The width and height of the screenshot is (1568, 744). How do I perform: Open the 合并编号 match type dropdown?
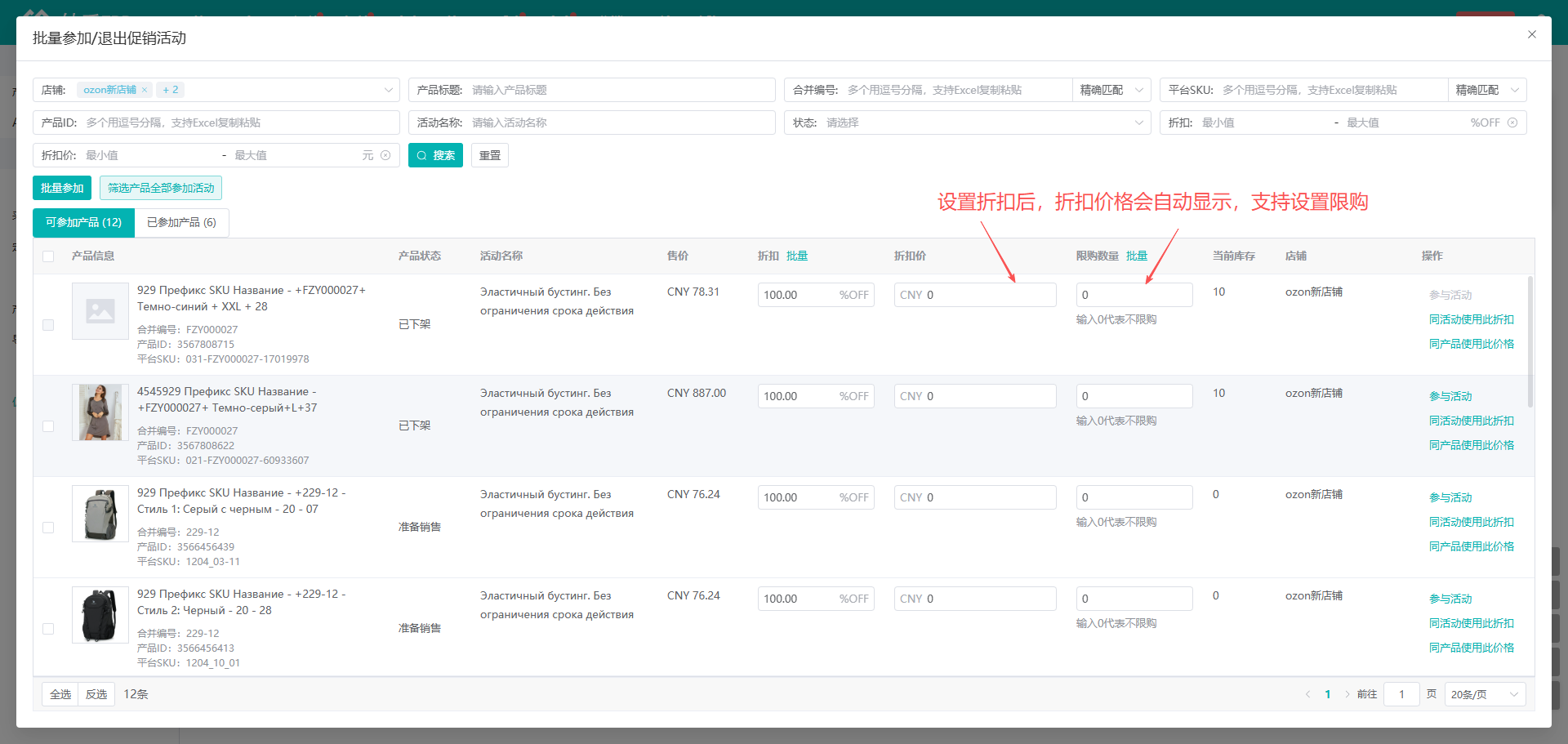click(x=1111, y=90)
